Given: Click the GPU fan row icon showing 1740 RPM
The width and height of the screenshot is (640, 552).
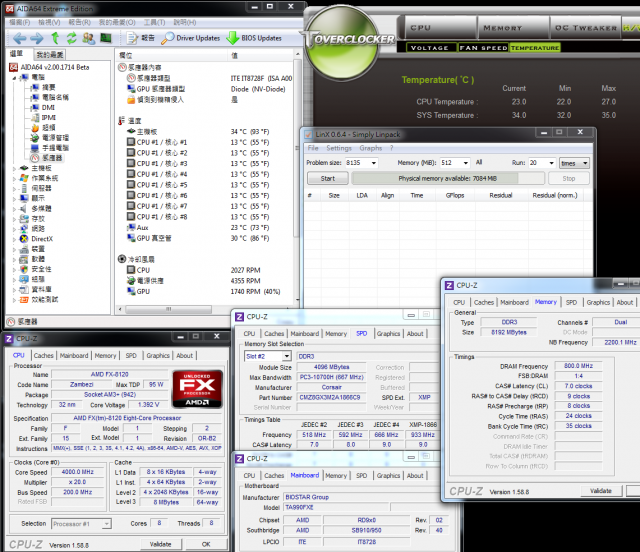Looking at the screenshot, I should [x=131, y=291].
